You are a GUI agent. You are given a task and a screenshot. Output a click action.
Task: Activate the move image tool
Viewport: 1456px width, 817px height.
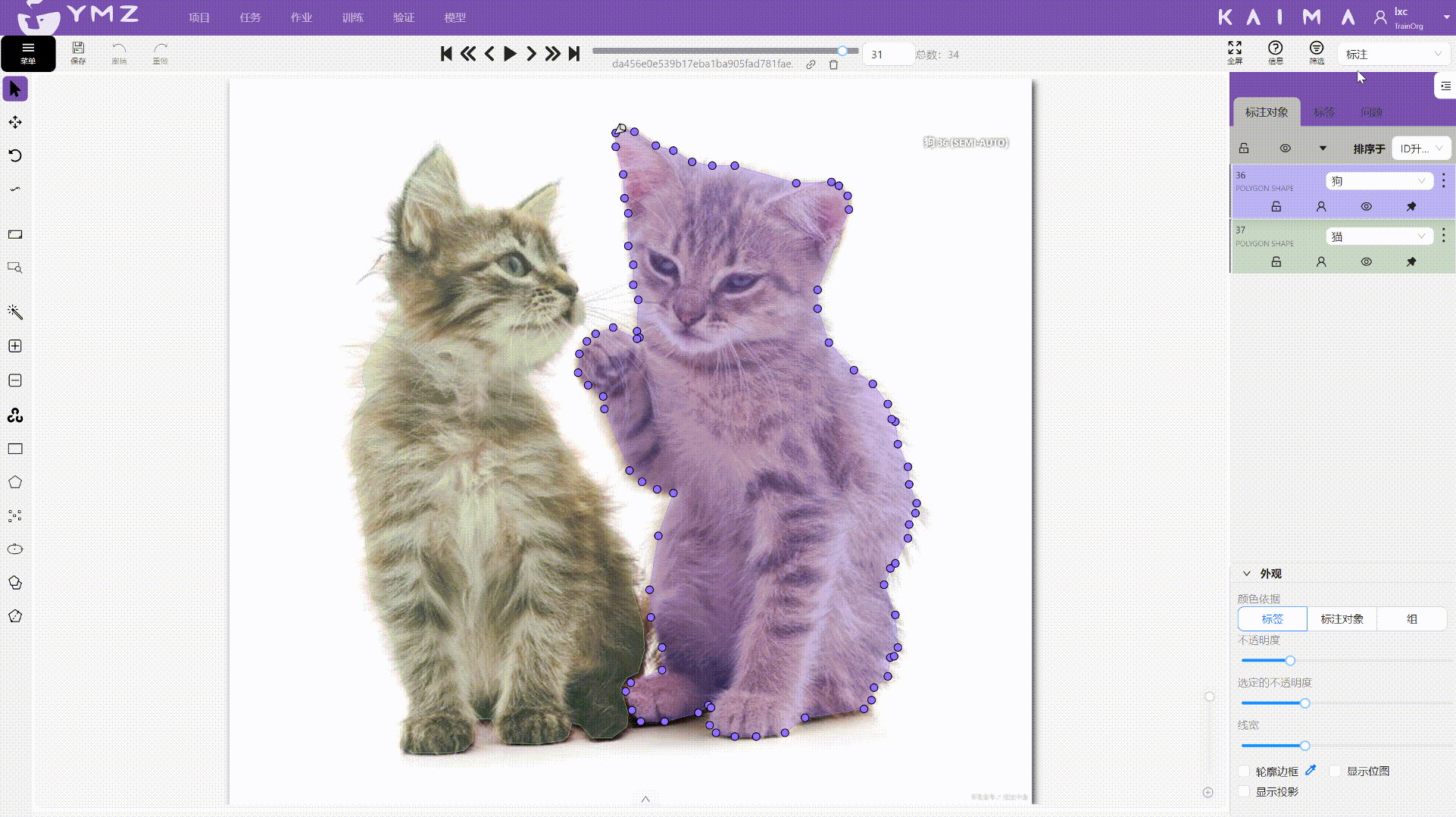(x=15, y=123)
